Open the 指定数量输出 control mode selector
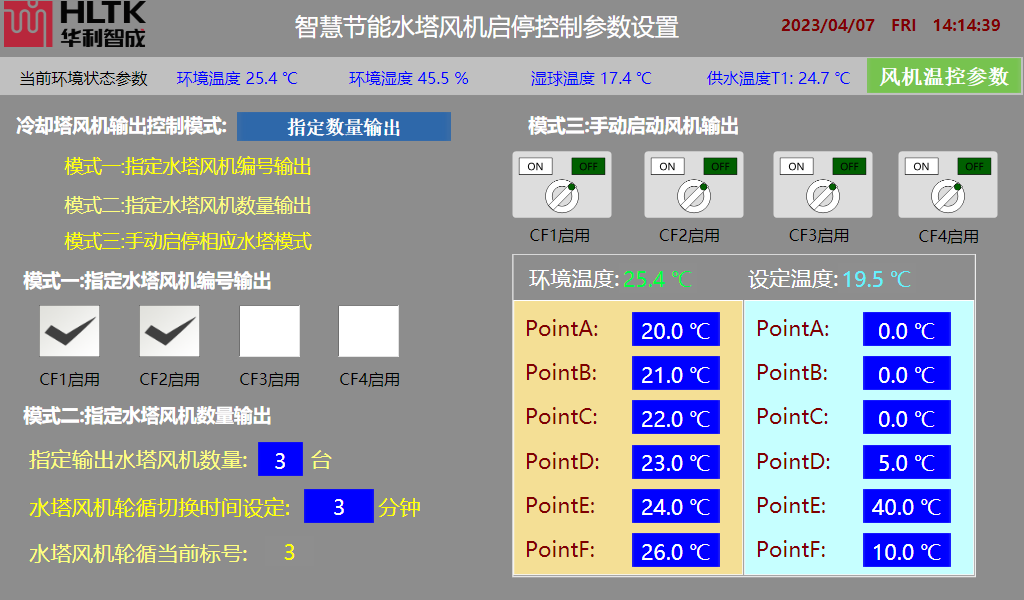 coord(344,127)
